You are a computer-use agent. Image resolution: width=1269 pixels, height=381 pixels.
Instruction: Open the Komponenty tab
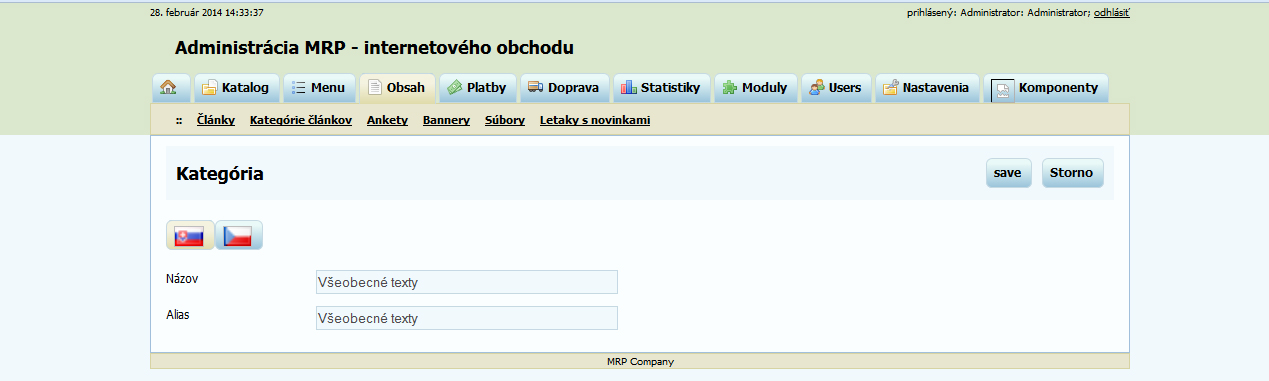click(x=1045, y=88)
